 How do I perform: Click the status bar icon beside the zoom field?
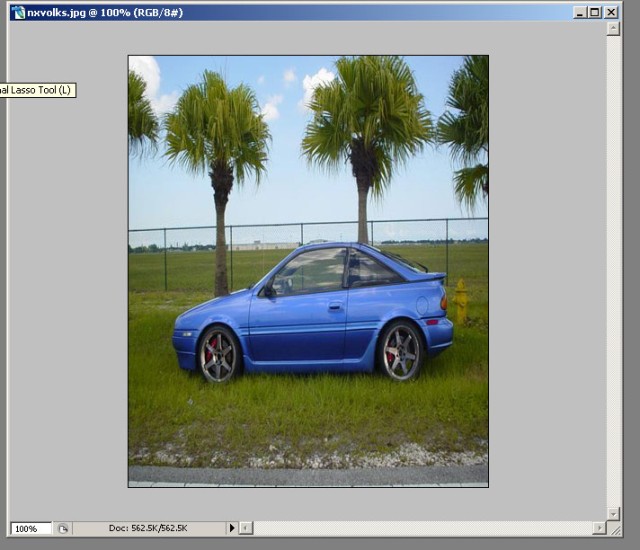pyautogui.click(x=62, y=528)
